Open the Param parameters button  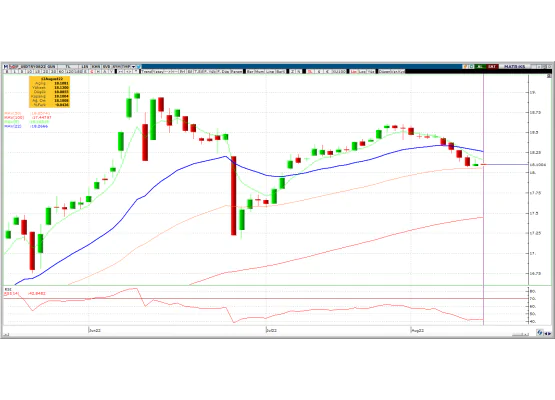click(237, 71)
